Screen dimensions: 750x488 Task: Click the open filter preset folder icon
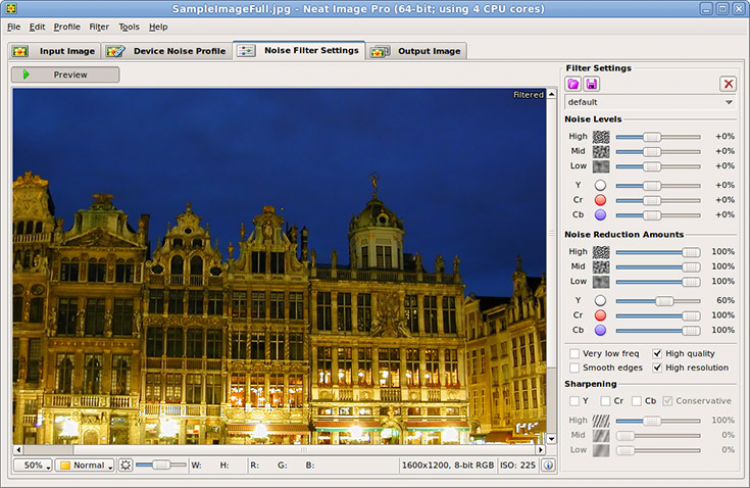[574, 84]
